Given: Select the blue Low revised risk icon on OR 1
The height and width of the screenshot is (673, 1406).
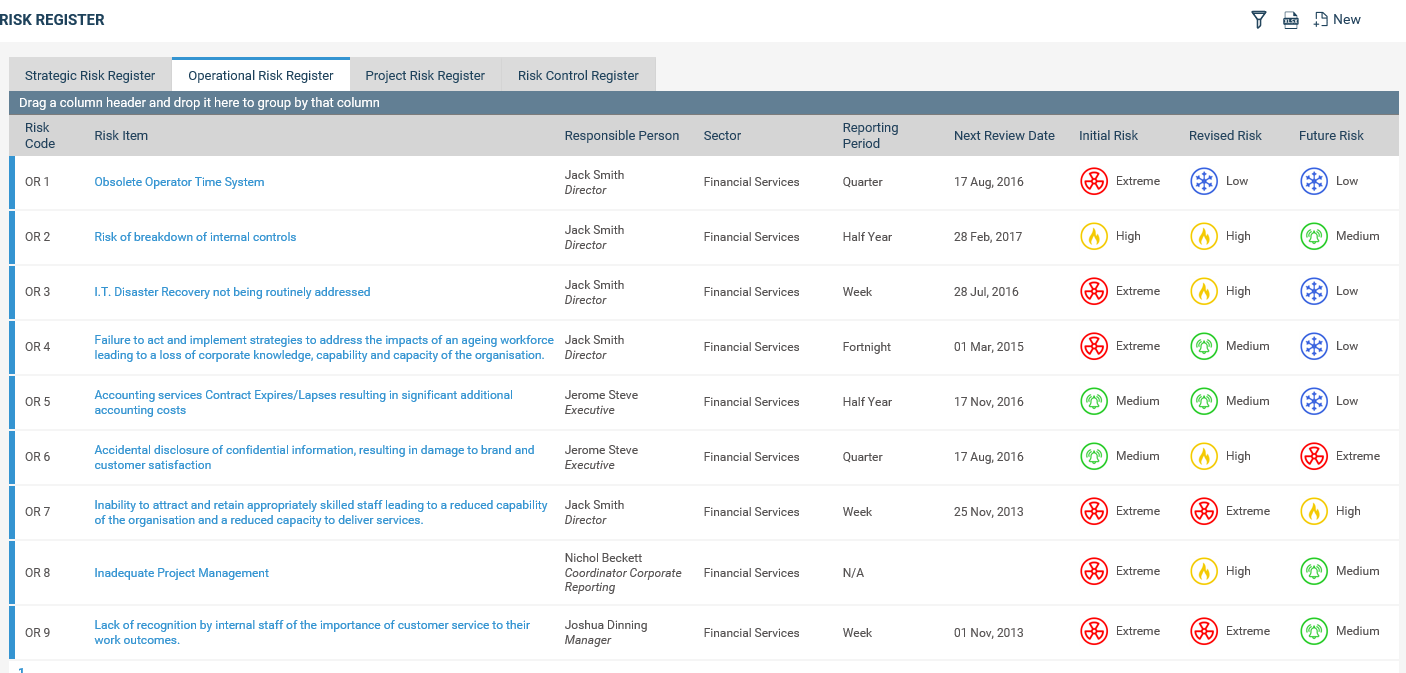Looking at the screenshot, I should tap(1204, 181).
